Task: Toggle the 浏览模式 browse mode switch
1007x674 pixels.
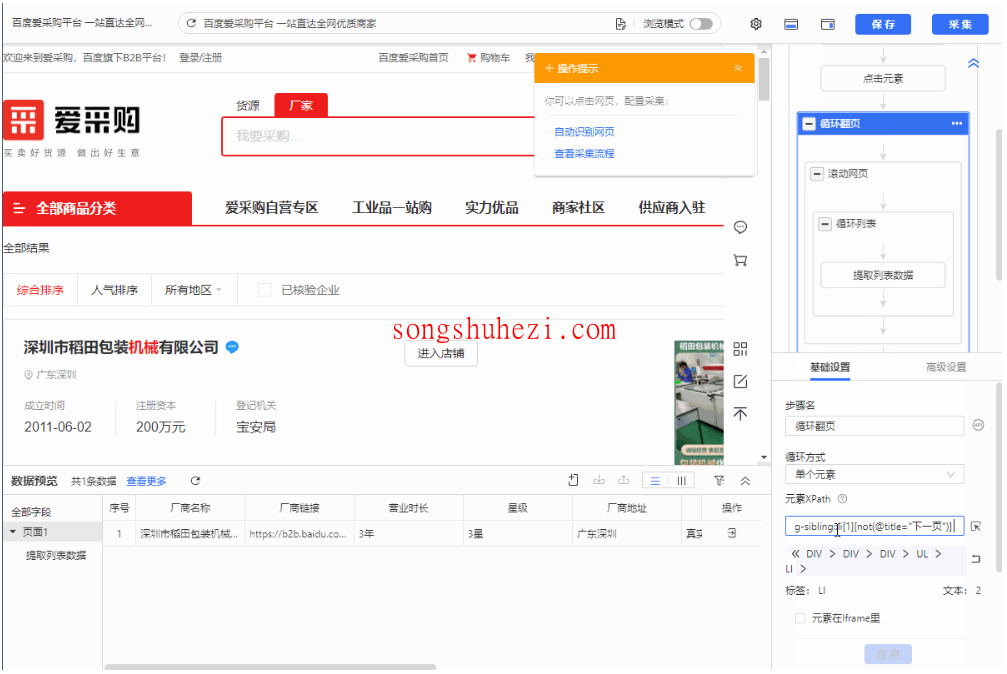Action: tap(701, 24)
